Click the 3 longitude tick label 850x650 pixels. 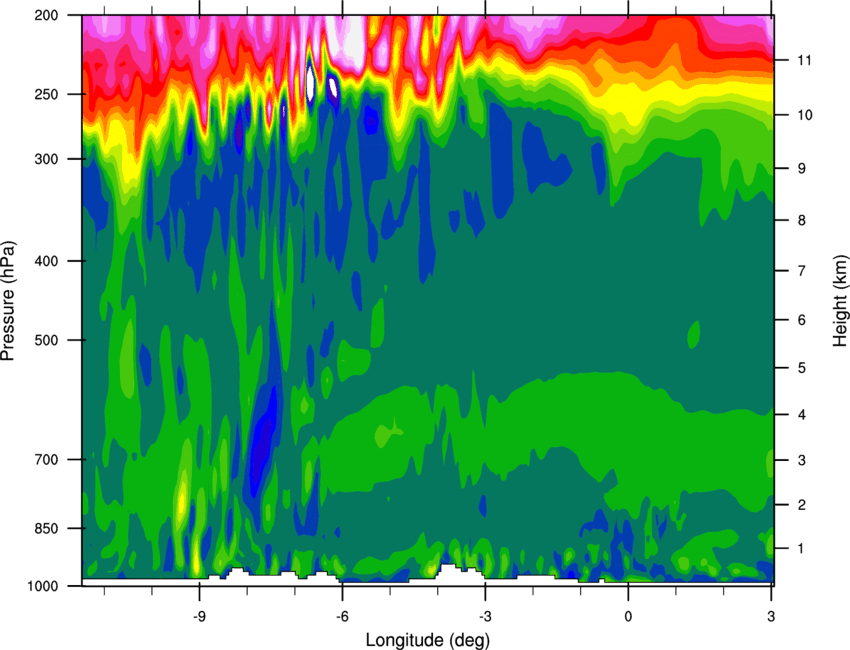pyautogui.click(x=771, y=616)
